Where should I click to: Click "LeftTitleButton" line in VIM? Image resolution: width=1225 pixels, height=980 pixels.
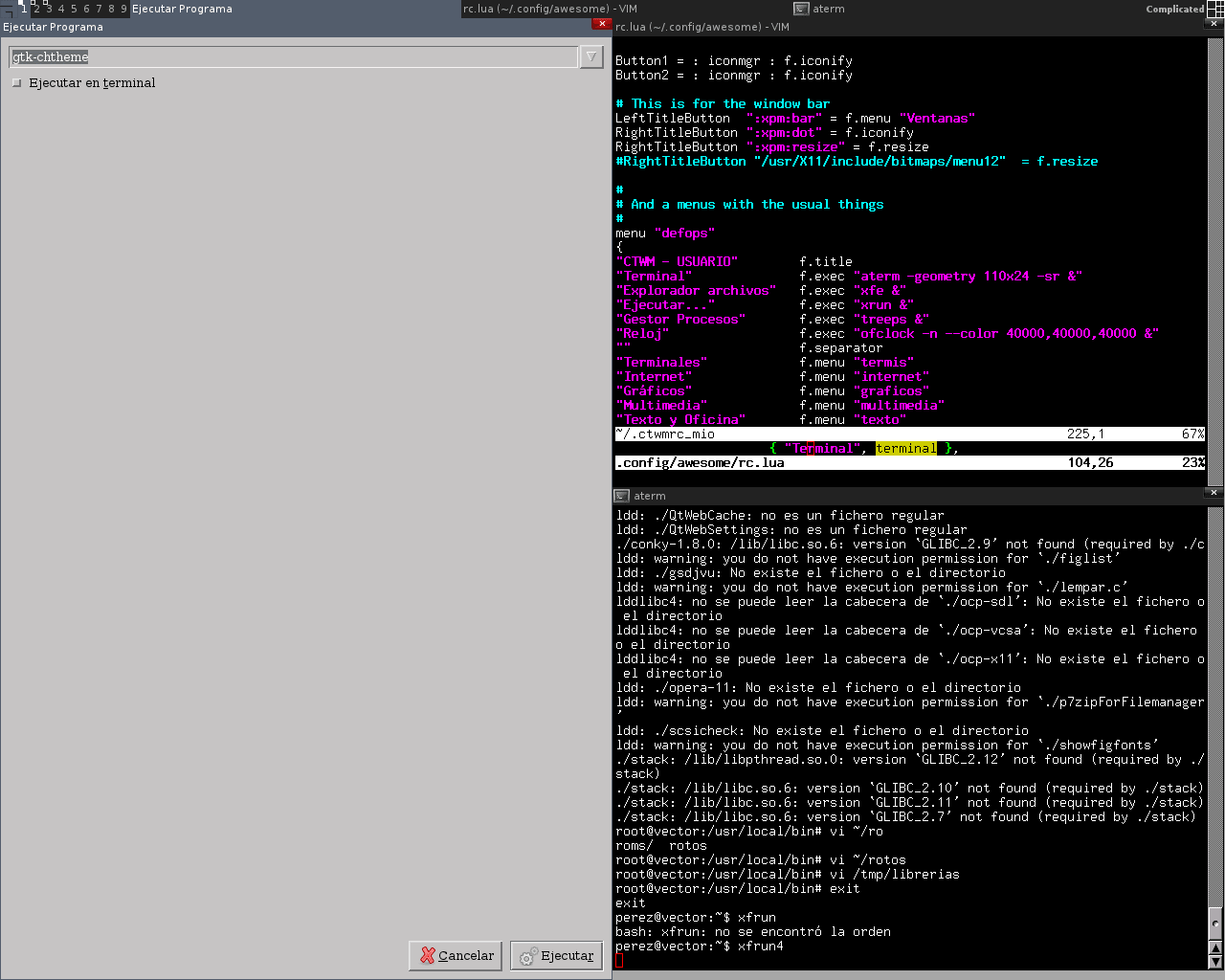pos(795,118)
